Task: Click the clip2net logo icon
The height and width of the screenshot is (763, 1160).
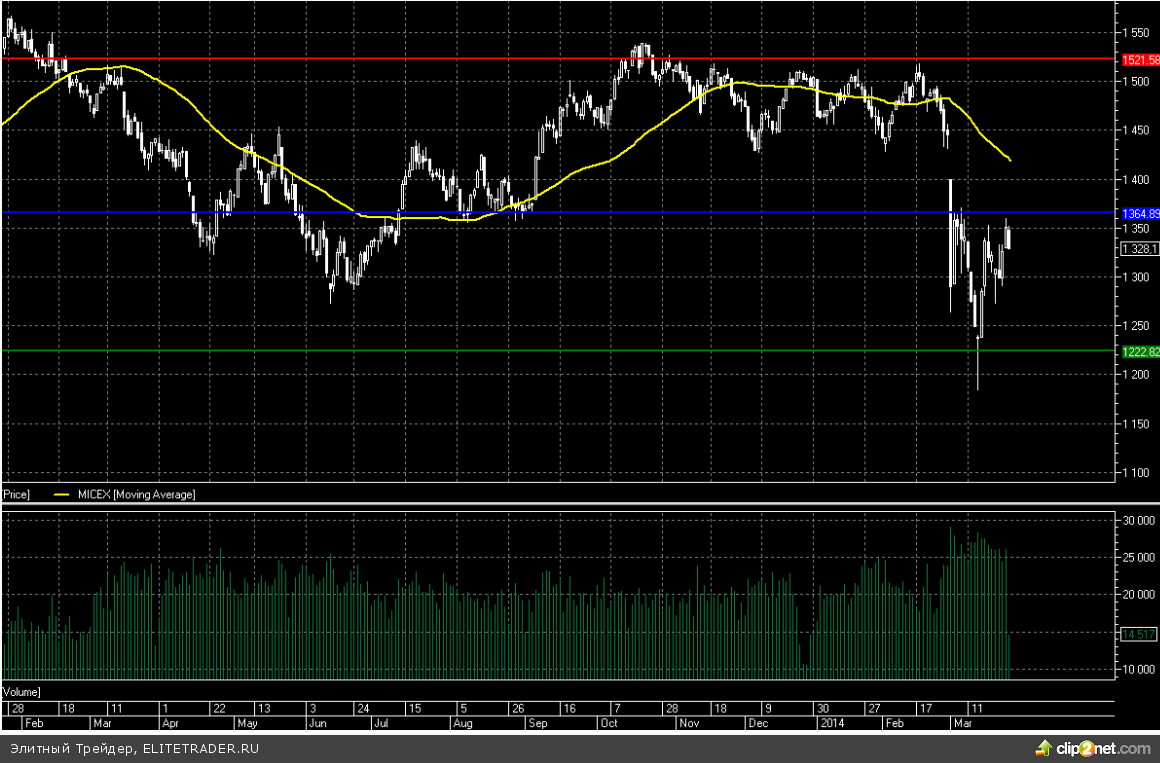Action: click(1044, 748)
